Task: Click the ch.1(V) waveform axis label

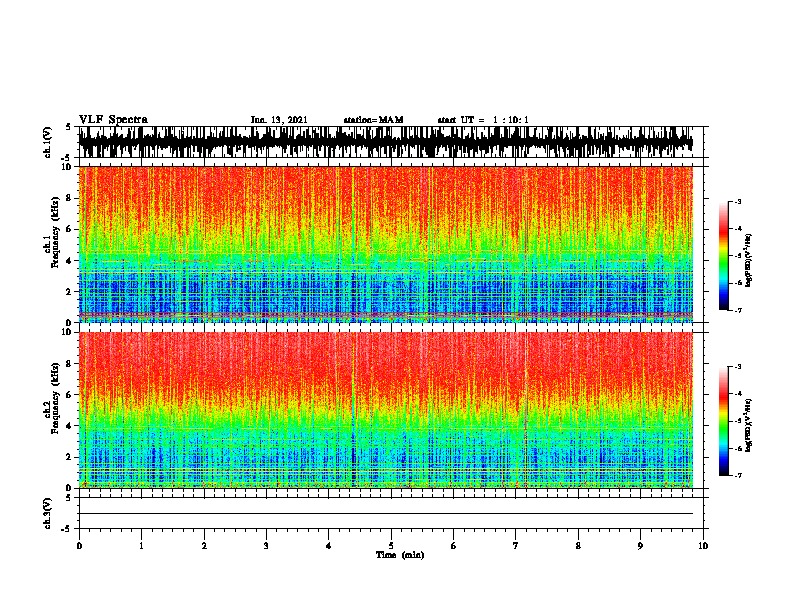Action: [x=48, y=142]
